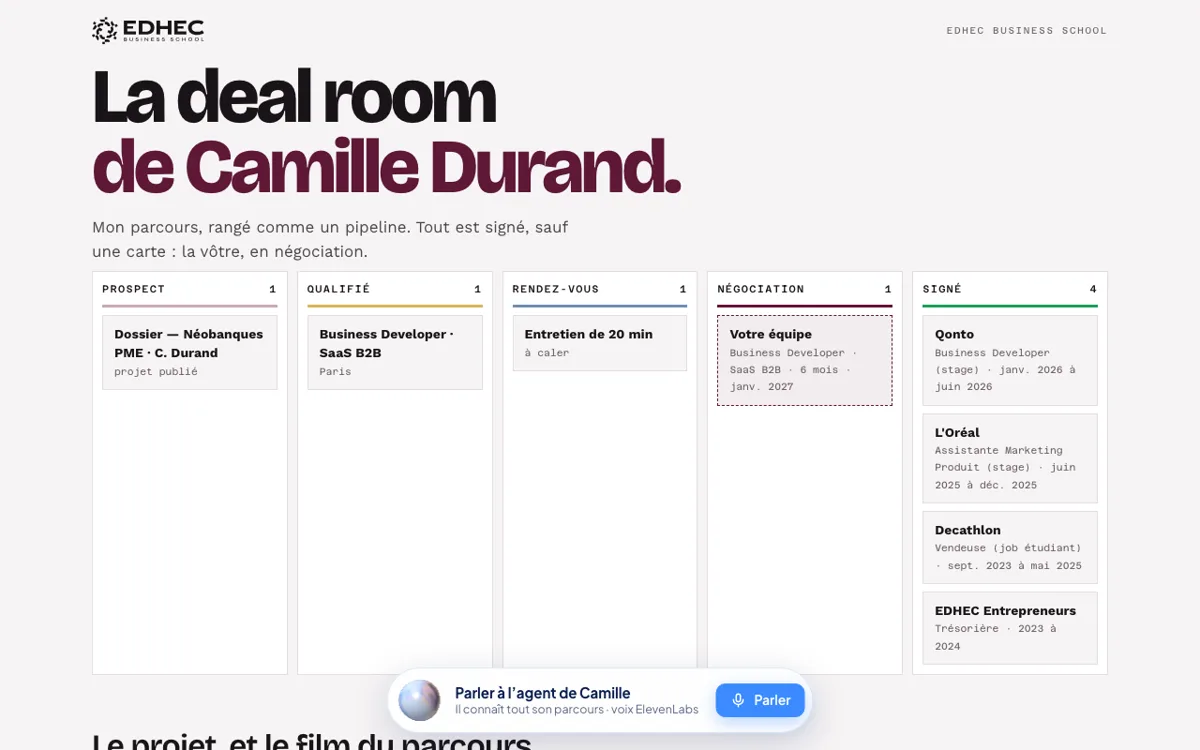Click the 'Paris' location text
The height and width of the screenshot is (750, 1200).
click(x=335, y=372)
